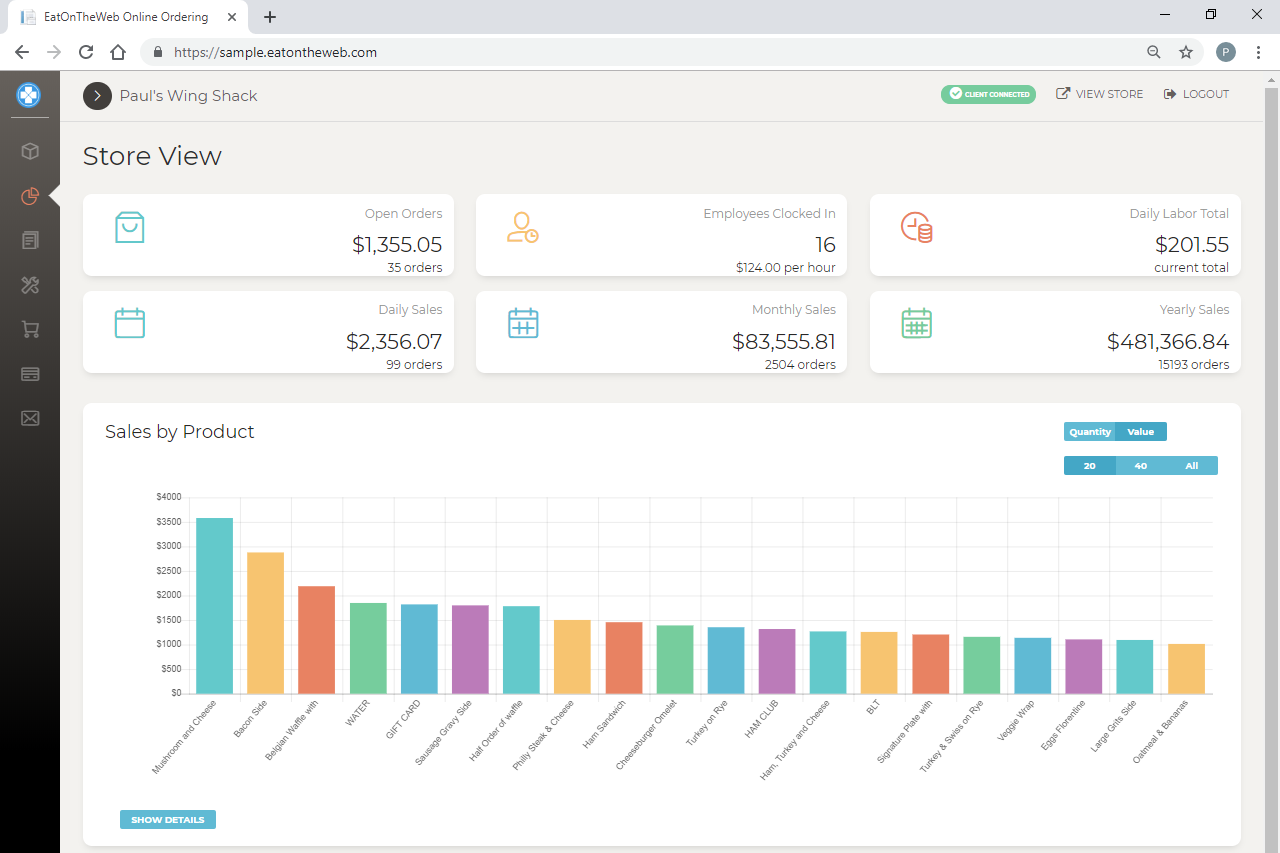Reload the page with the refresh icon
1280x853 pixels.
(86, 52)
